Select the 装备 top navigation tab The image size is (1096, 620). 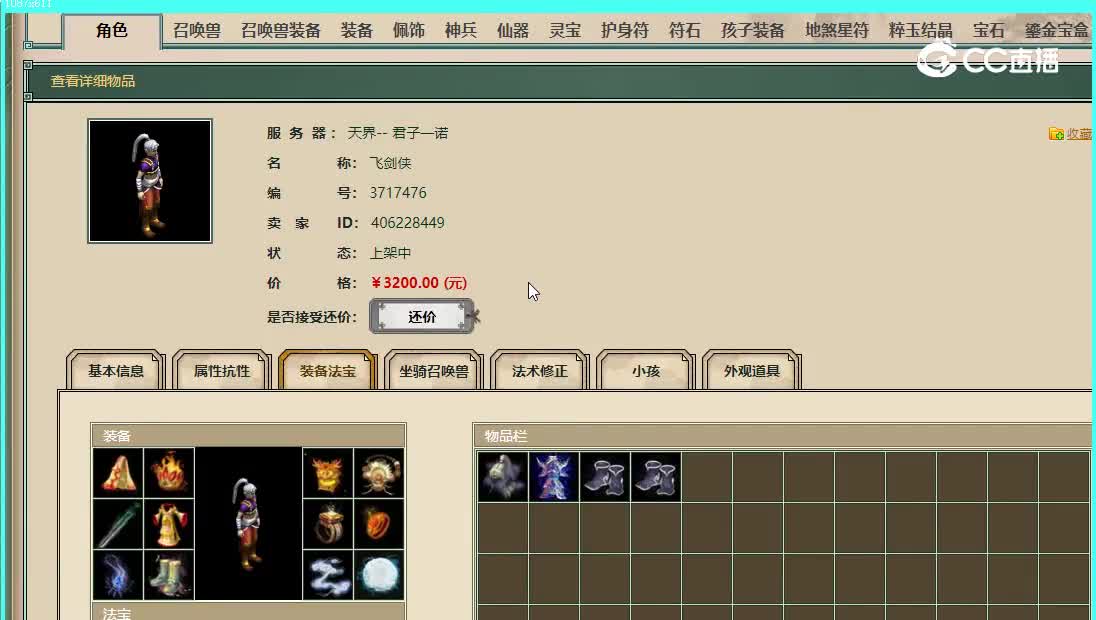click(357, 31)
